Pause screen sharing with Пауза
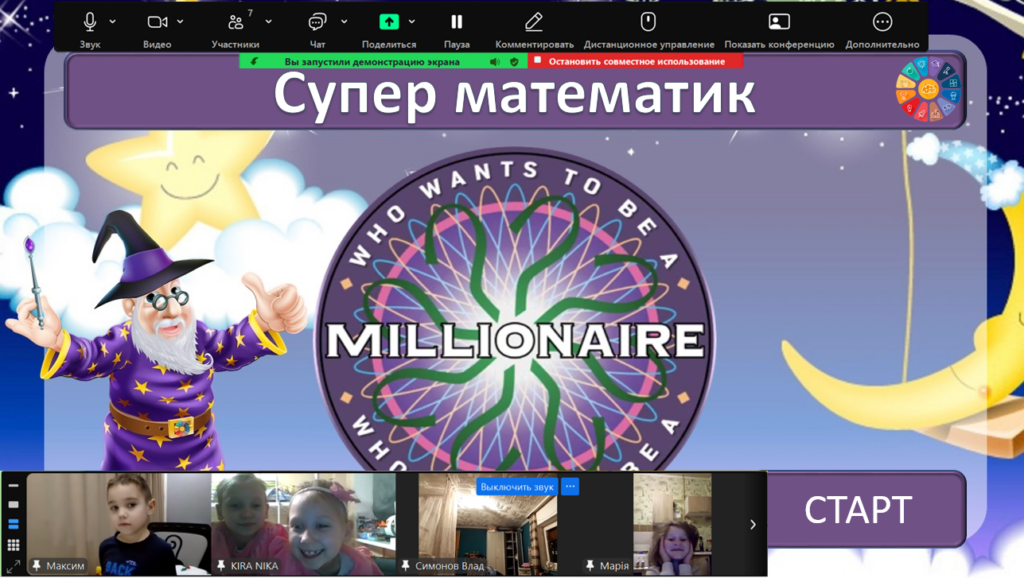The width and height of the screenshot is (1024, 578). tap(456, 22)
